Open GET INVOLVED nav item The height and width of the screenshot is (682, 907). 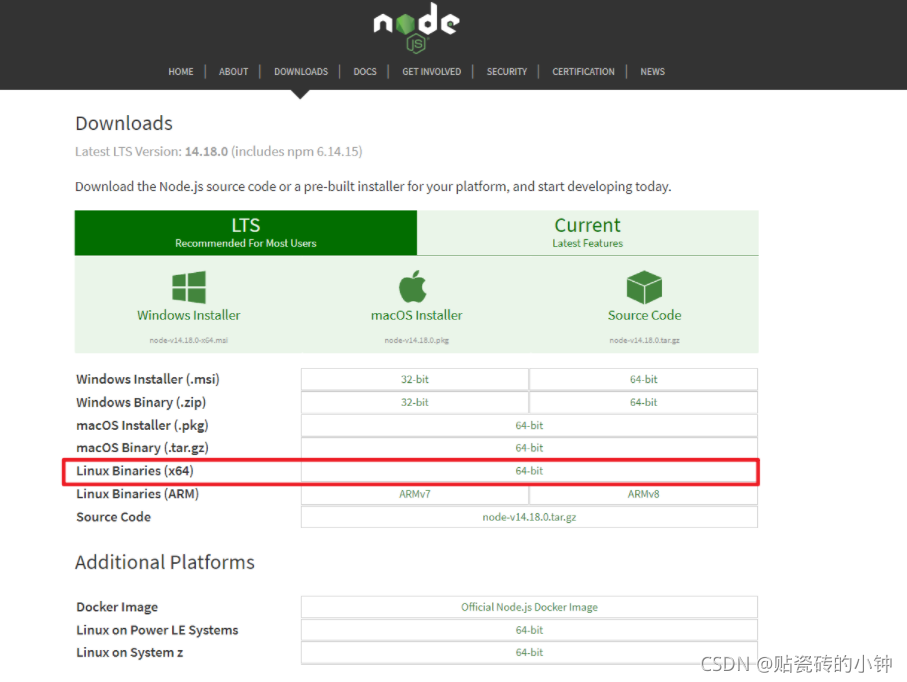point(432,72)
